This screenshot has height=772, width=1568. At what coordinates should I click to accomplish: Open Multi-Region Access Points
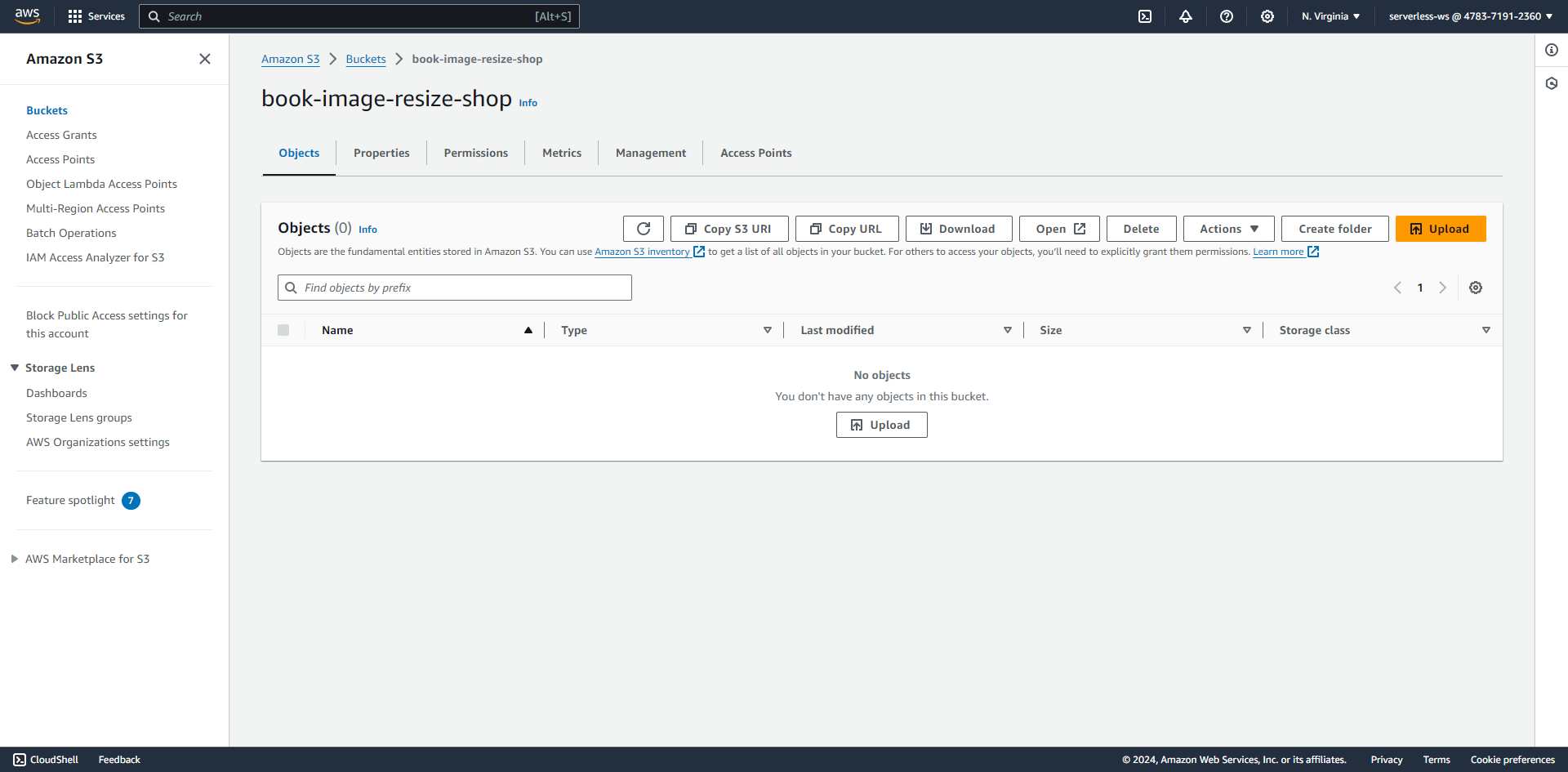coord(96,208)
